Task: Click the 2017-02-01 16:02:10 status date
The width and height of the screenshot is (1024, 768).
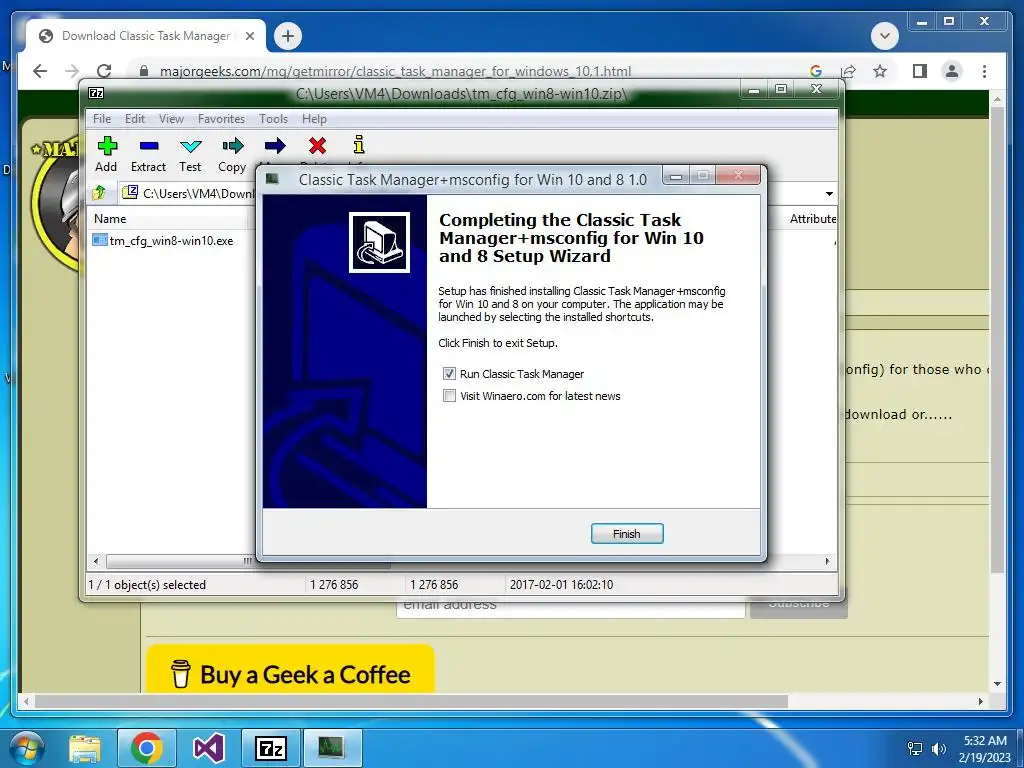Action: point(561,584)
